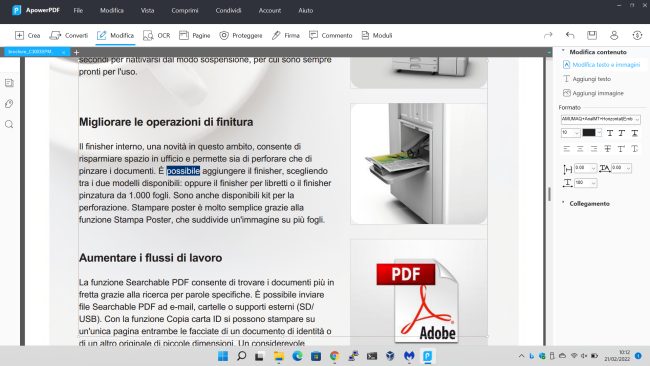This screenshot has width=650, height=366.
Task: Open the Condividi menu
Action: (228, 10)
